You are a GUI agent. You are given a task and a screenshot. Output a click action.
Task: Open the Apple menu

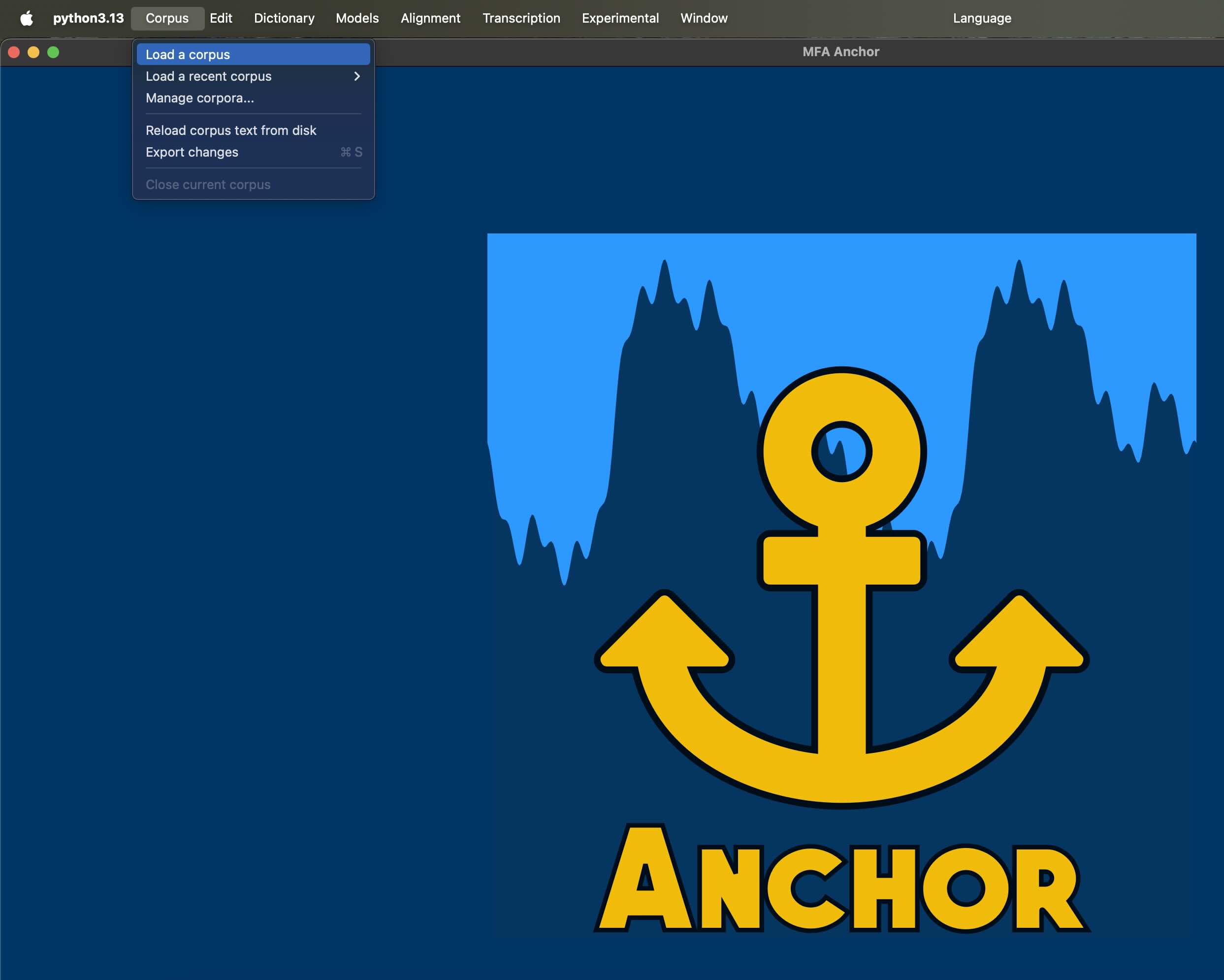pos(26,18)
